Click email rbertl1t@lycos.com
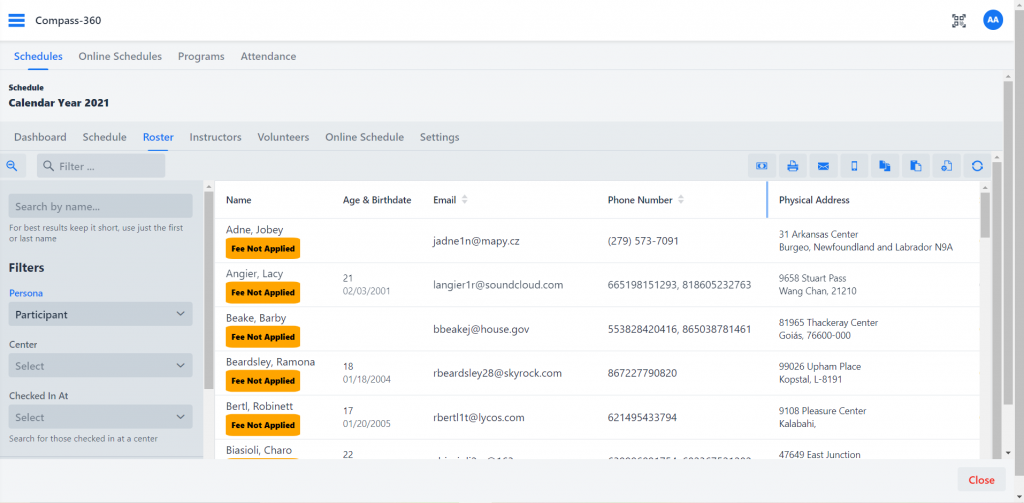This screenshot has width=1024, height=503. tap(479, 417)
